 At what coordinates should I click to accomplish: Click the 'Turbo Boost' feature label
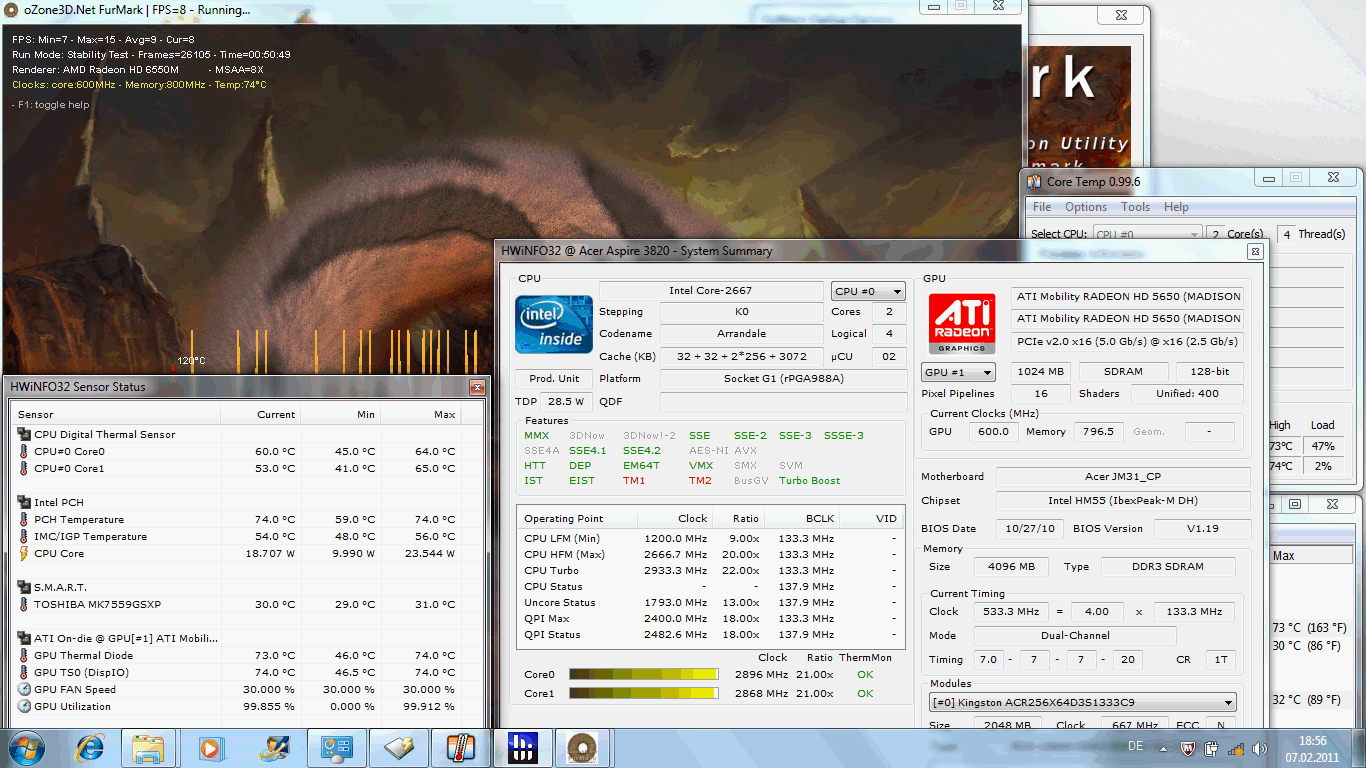point(810,481)
